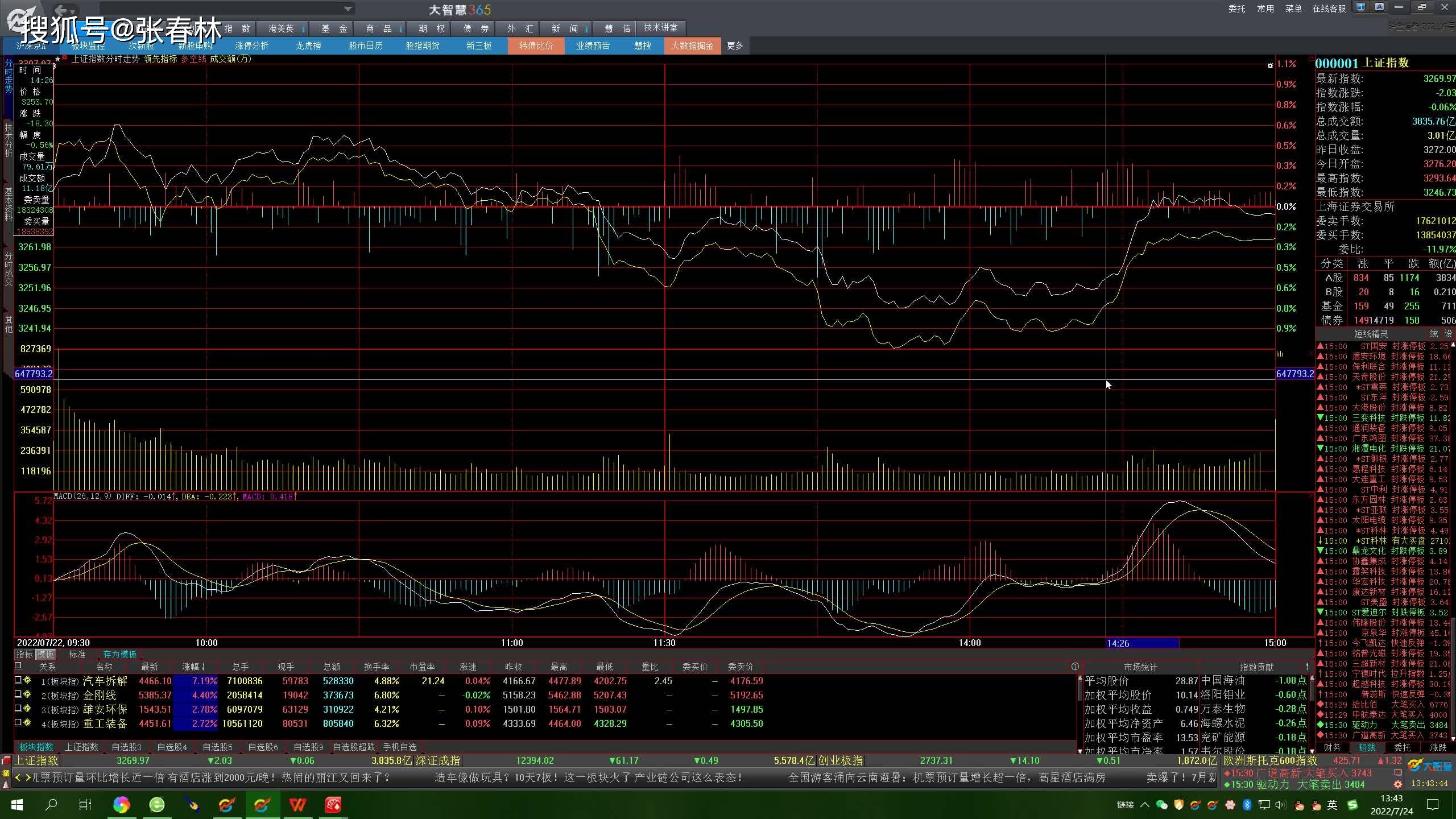Toggle the select-all checkbox in the table header
This screenshot has height=819, width=1456.
18,666
